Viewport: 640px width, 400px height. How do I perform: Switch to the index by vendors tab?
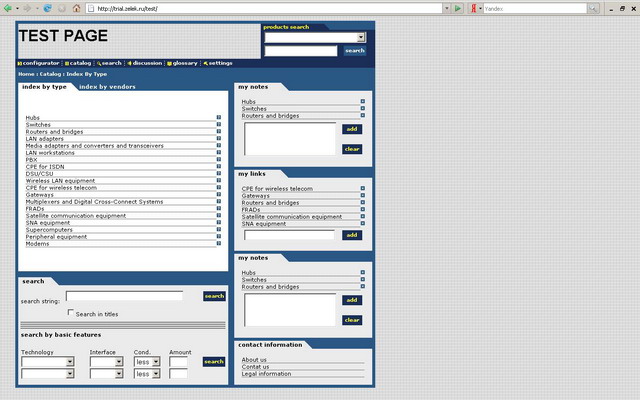[107, 87]
